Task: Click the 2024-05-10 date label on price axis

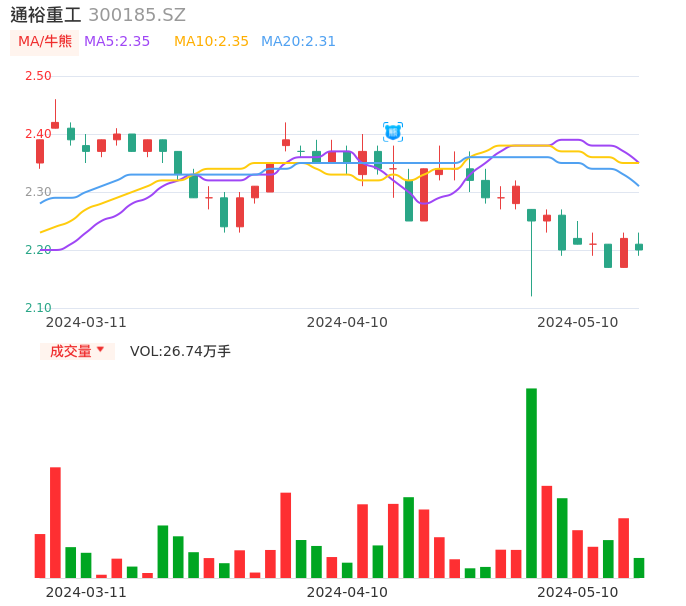Action: (x=578, y=322)
